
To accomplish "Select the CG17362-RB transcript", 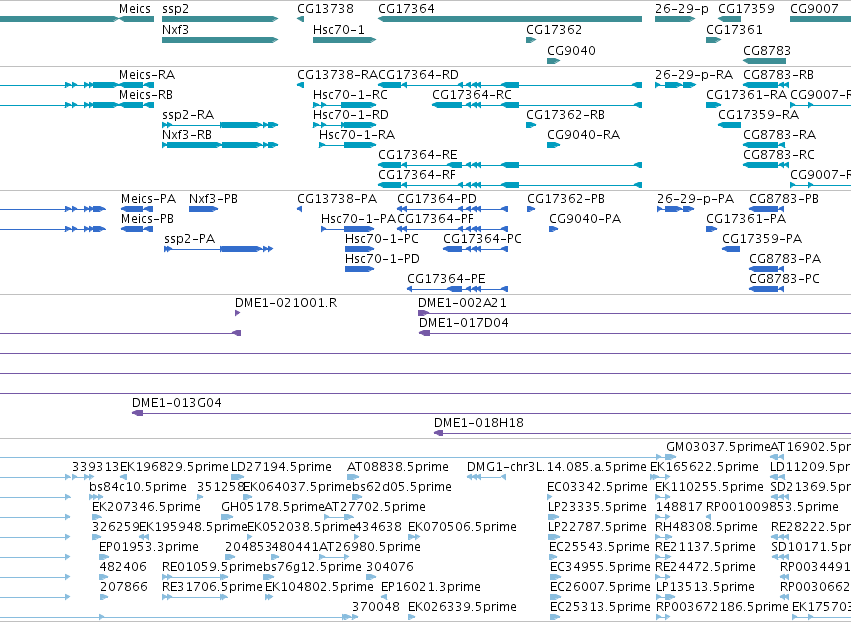I will click(x=531, y=125).
